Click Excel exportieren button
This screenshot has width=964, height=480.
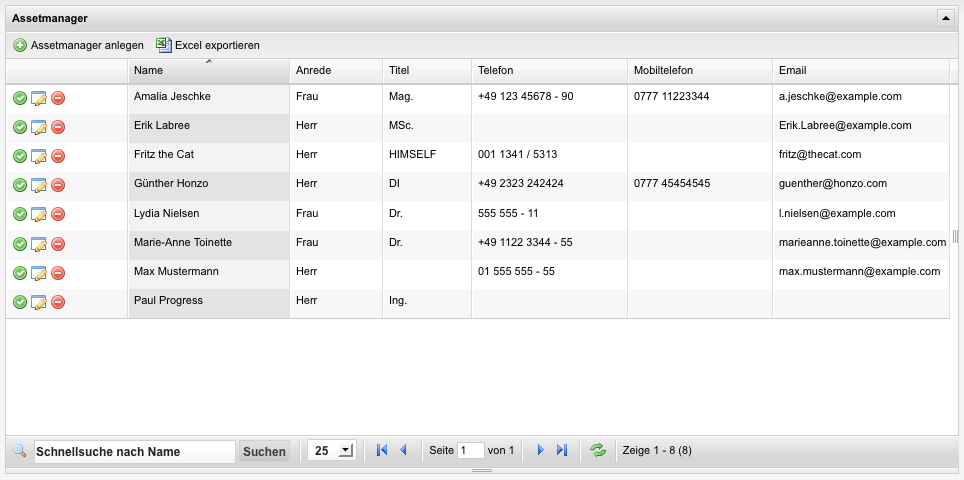[x=208, y=45]
